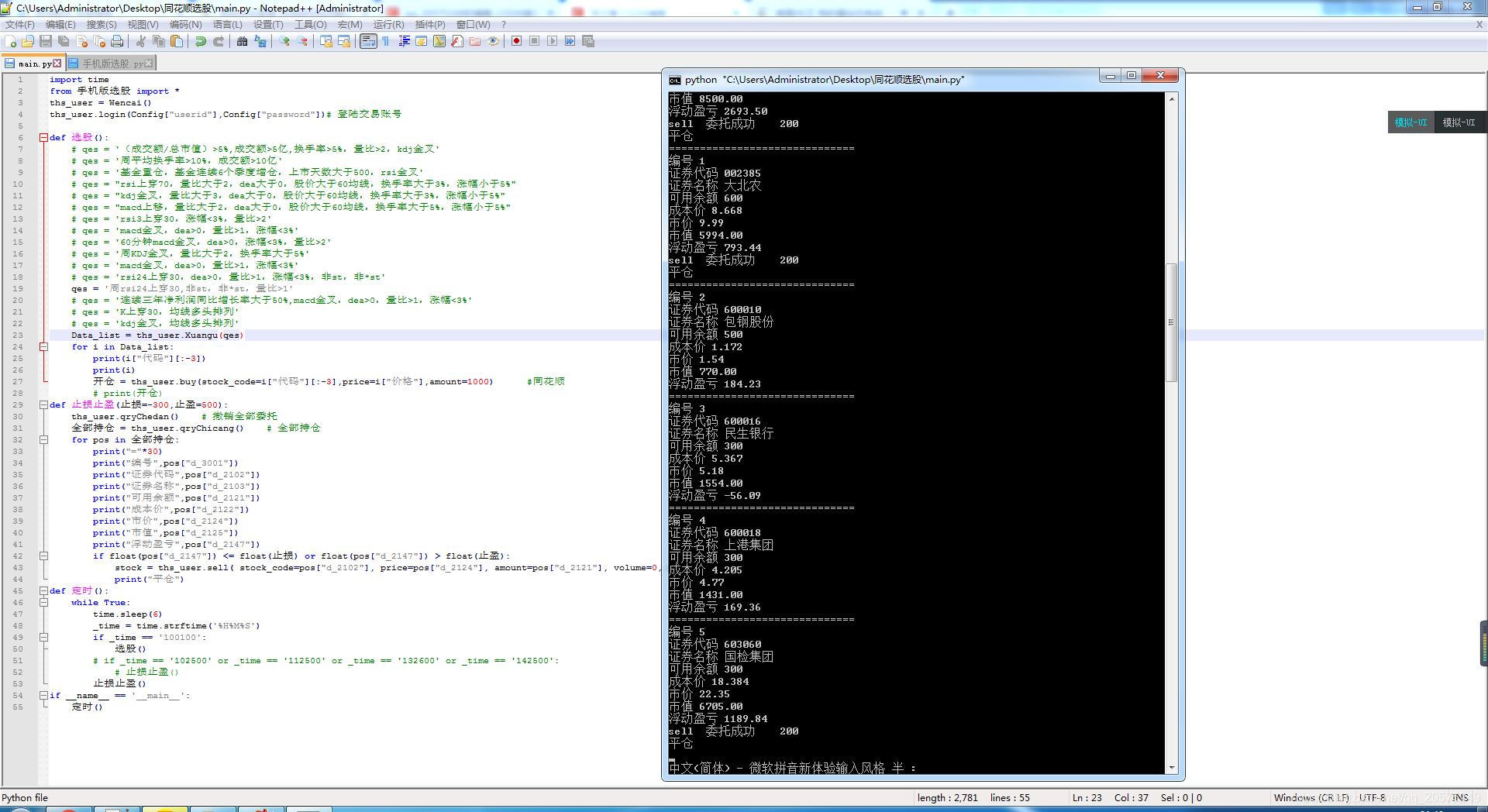Zoom in on editor text
Screen dimensions: 1488x812
(285, 41)
